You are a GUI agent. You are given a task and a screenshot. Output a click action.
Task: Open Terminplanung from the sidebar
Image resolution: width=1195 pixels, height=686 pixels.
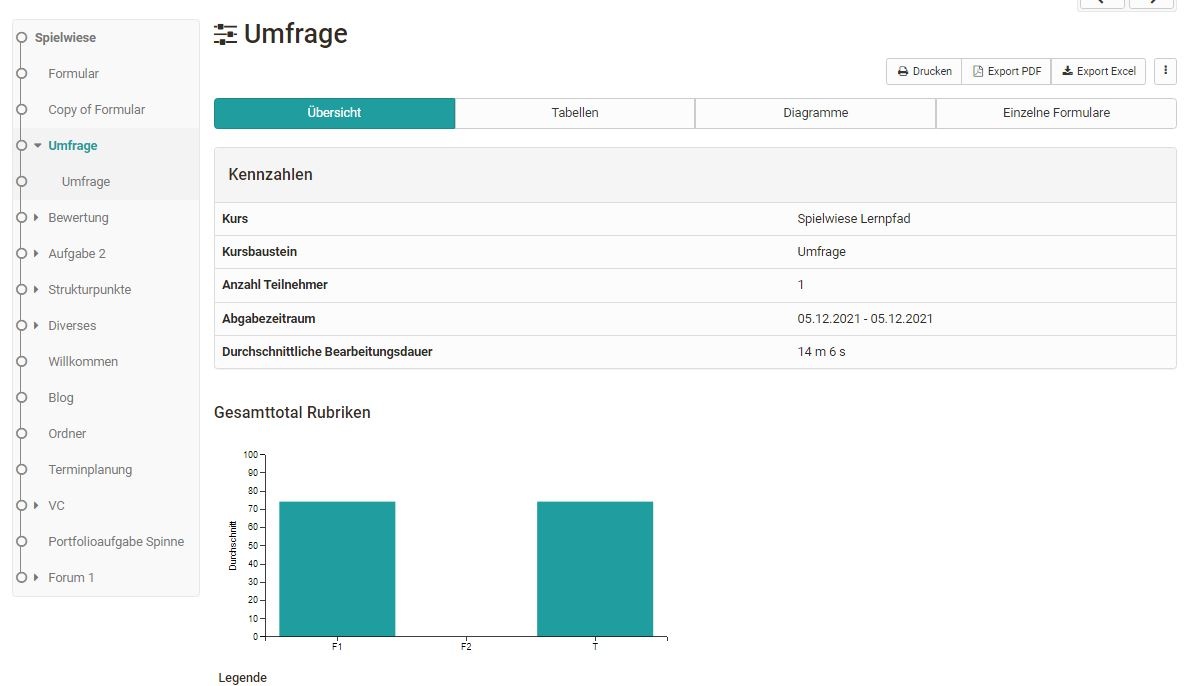click(91, 469)
